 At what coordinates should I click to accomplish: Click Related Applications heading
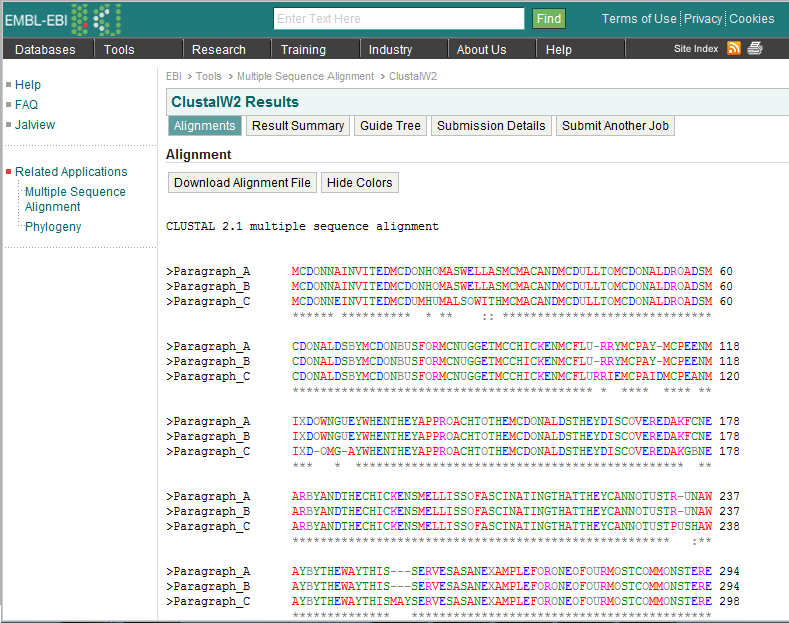coord(71,172)
